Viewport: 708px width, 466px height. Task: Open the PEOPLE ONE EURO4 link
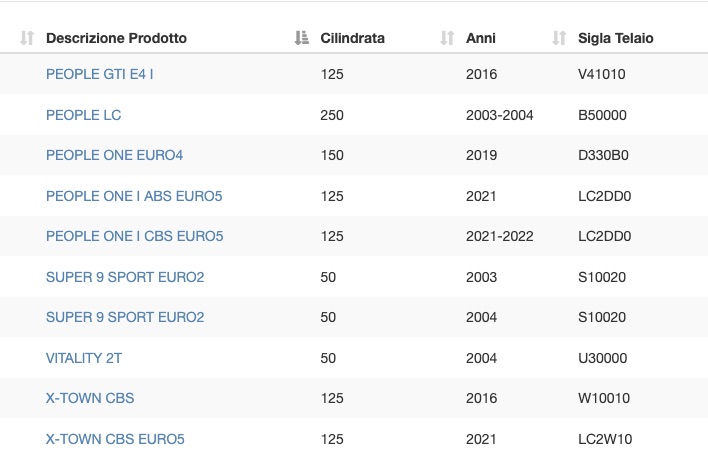(115, 155)
